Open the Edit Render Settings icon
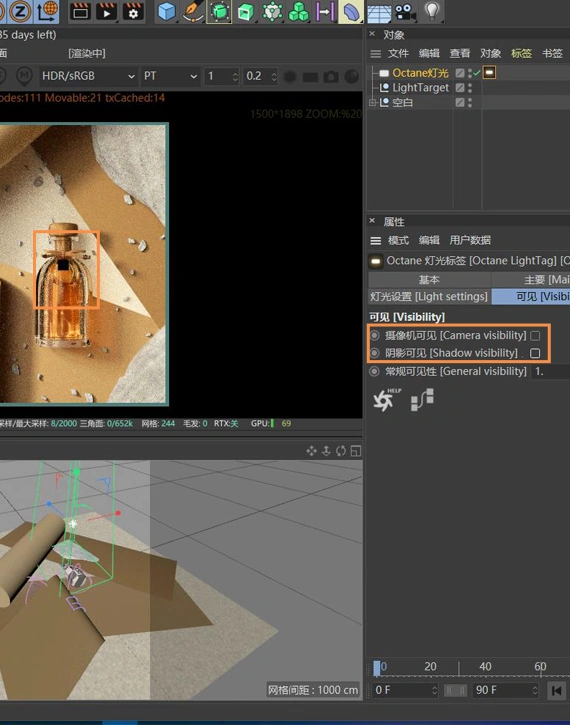 [x=133, y=11]
